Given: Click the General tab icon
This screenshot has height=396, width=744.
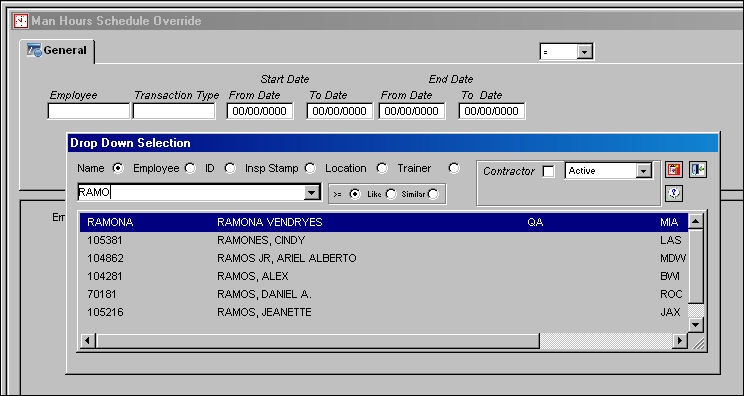Looking at the screenshot, I should point(34,50).
